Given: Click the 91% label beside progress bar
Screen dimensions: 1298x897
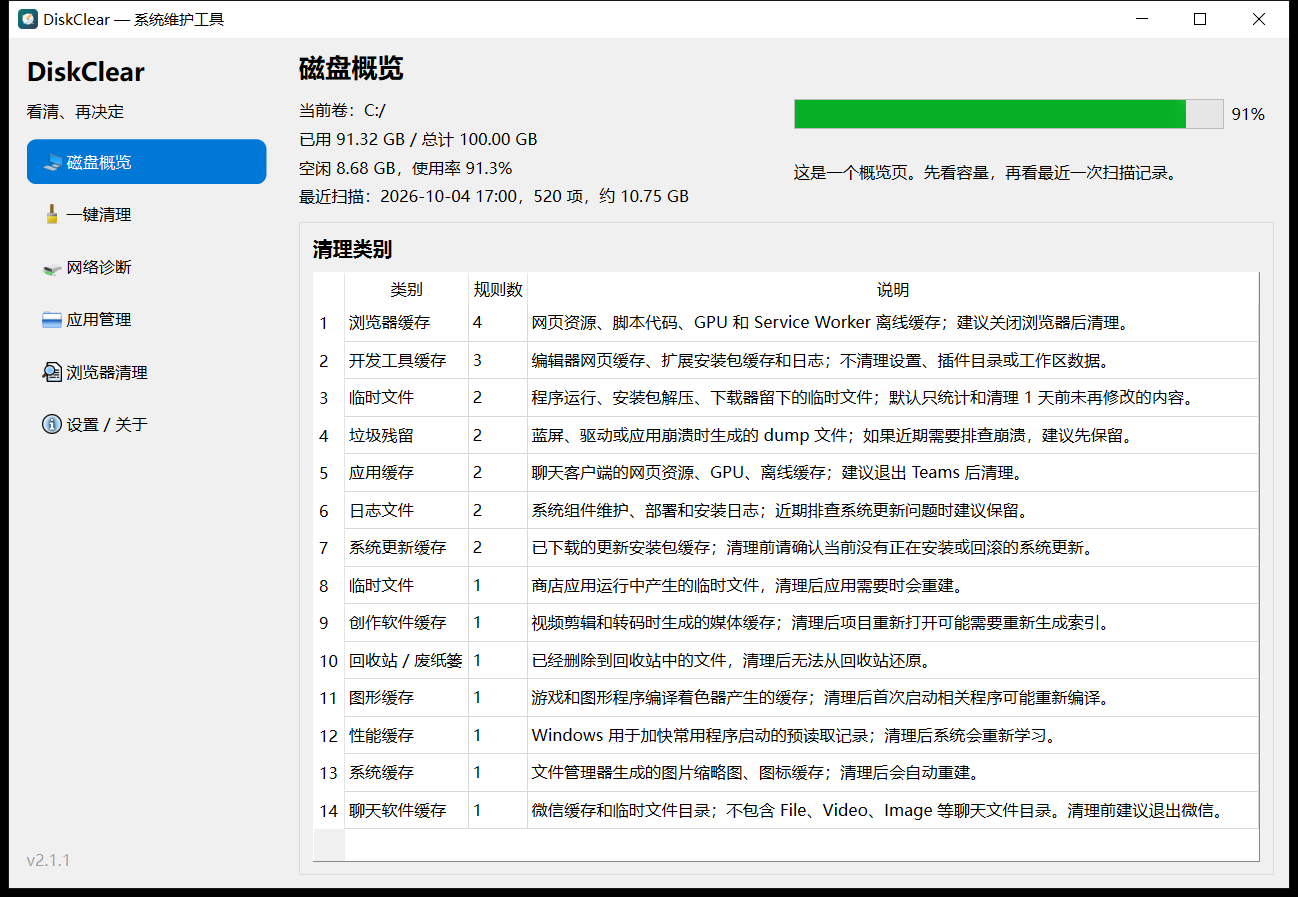Looking at the screenshot, I should pos(1248,114).
